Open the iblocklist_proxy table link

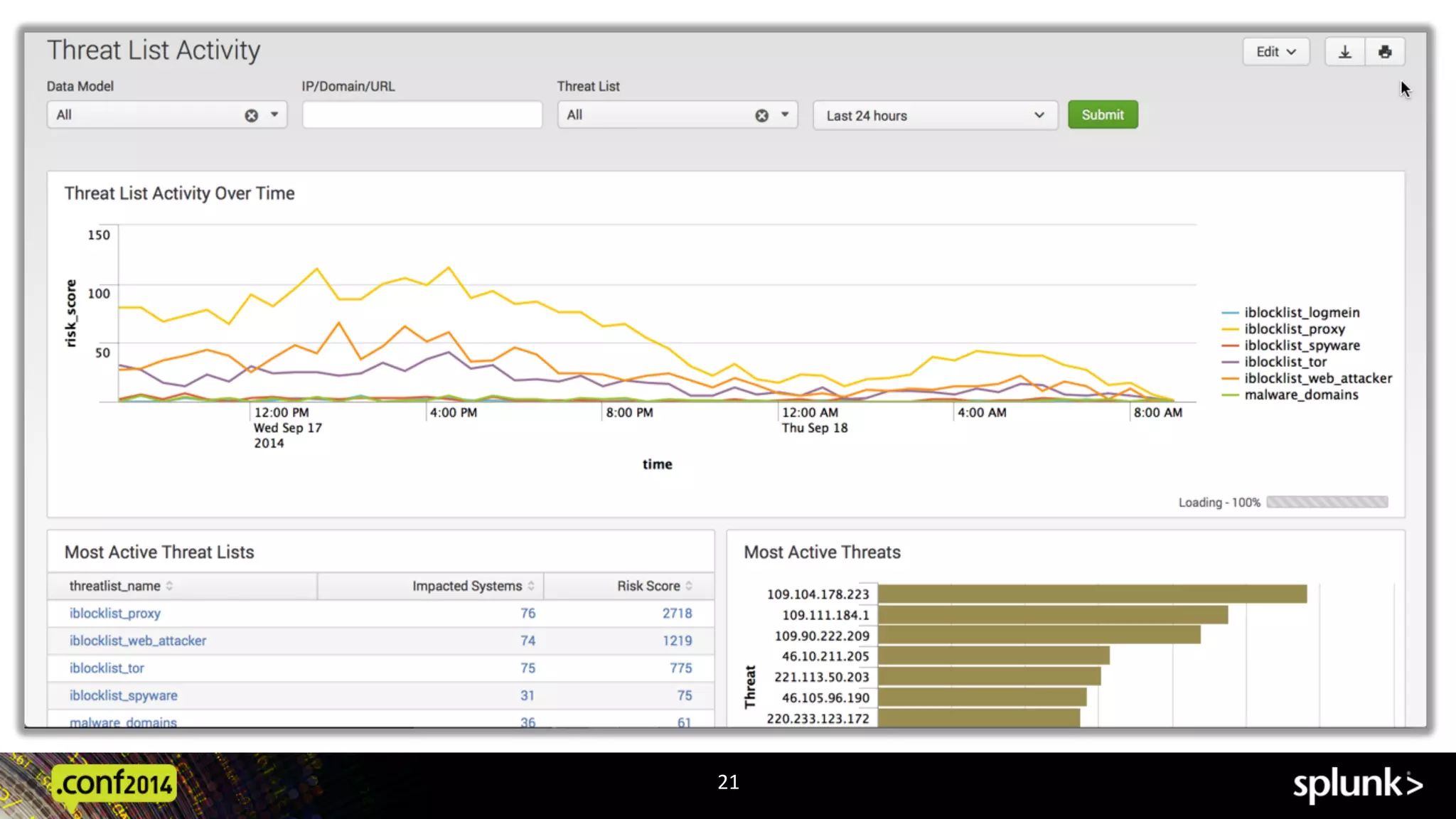pos(115,613)
